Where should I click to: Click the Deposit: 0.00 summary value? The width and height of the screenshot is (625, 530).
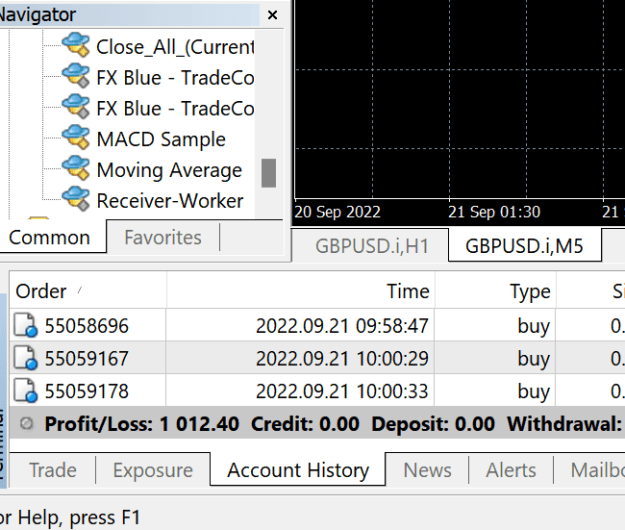tap(433, 424)
